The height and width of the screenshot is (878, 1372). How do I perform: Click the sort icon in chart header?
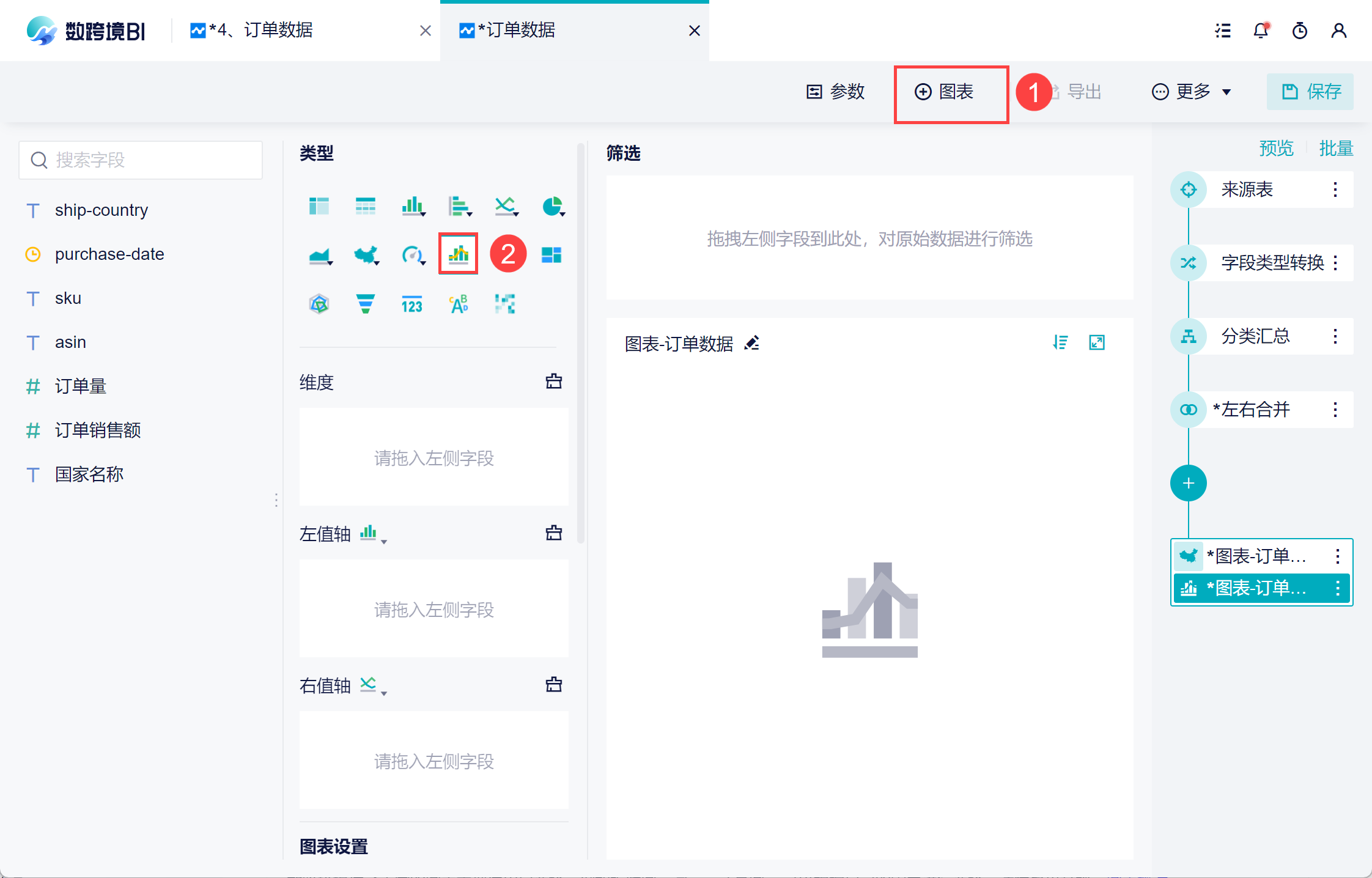1060,343
